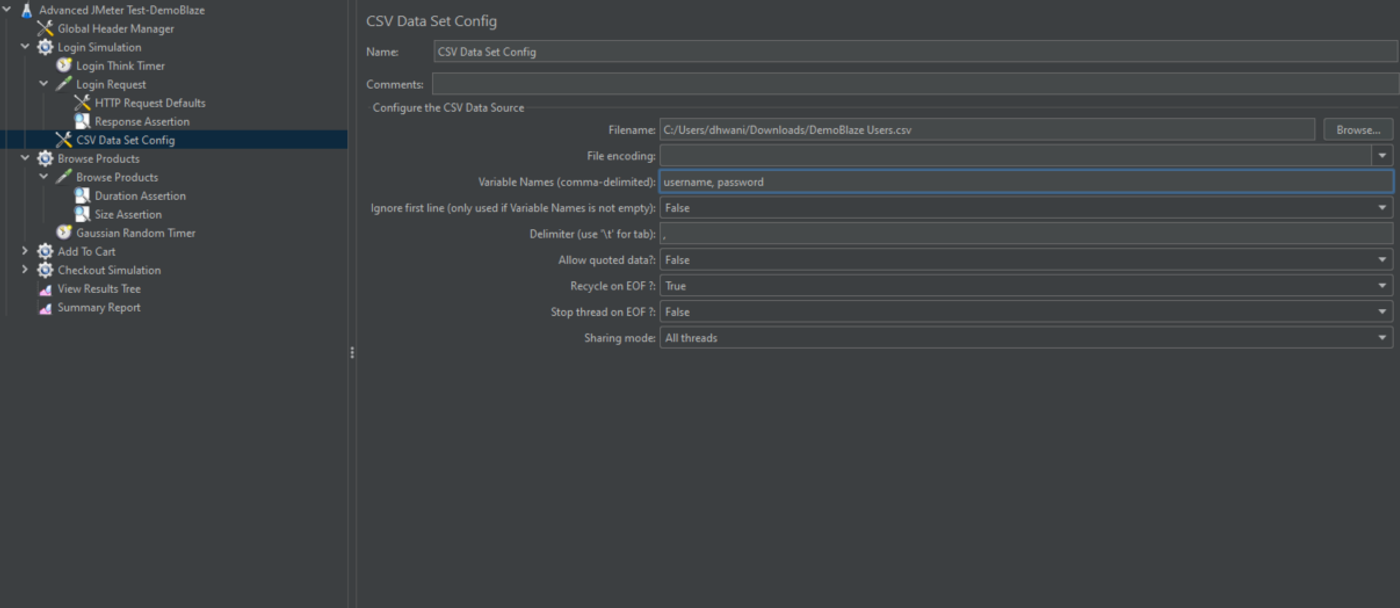Select Gaussian Random Timer tree item
This screenshot has height=608, width=1400.
coord(136,233)
